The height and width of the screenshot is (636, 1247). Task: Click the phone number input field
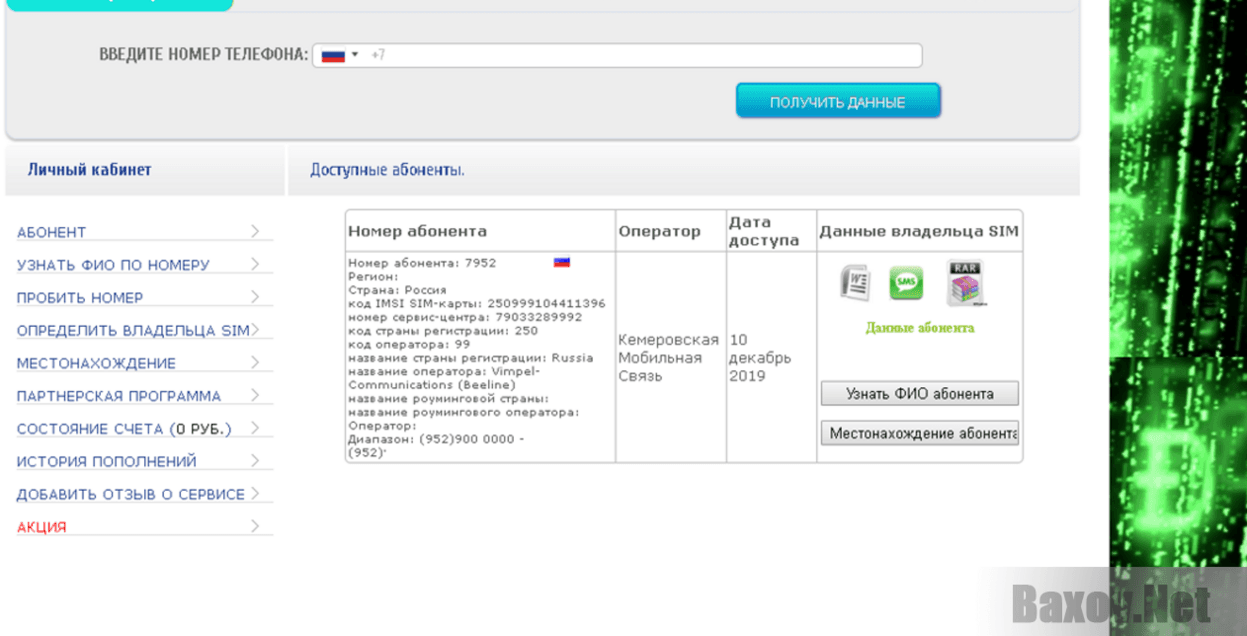pos(640,55)
